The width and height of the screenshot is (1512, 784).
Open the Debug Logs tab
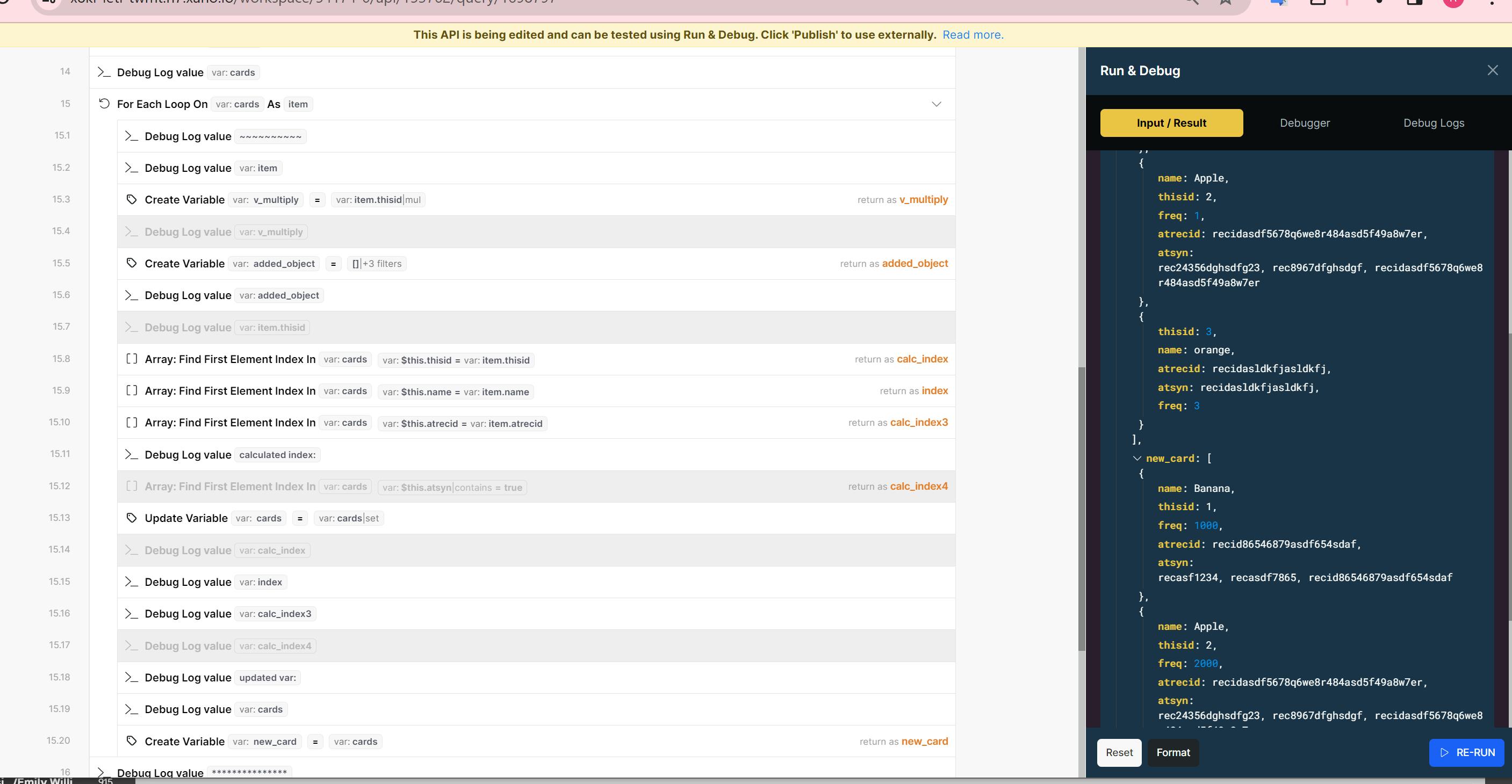click(1434, 123)
